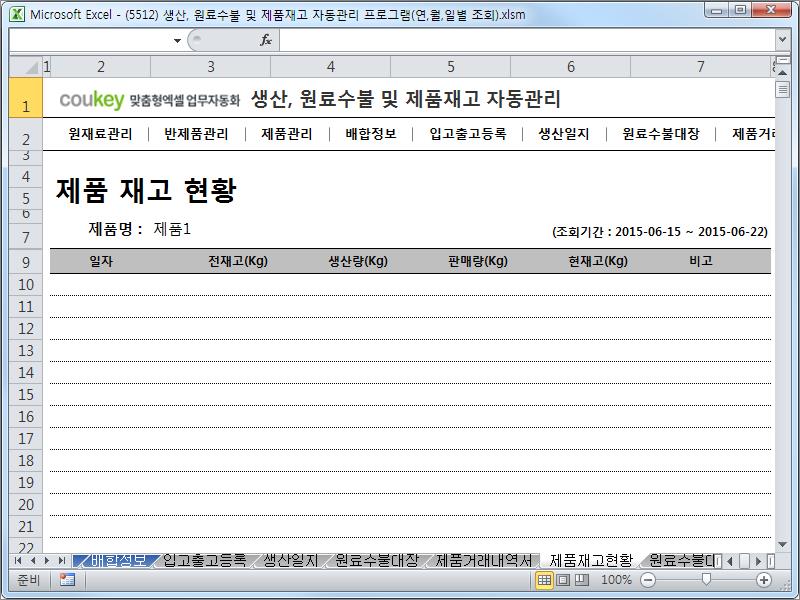800x600 pixels.
Task: Open the Name Box dropdown arrow
Action: tap(177, 40)
